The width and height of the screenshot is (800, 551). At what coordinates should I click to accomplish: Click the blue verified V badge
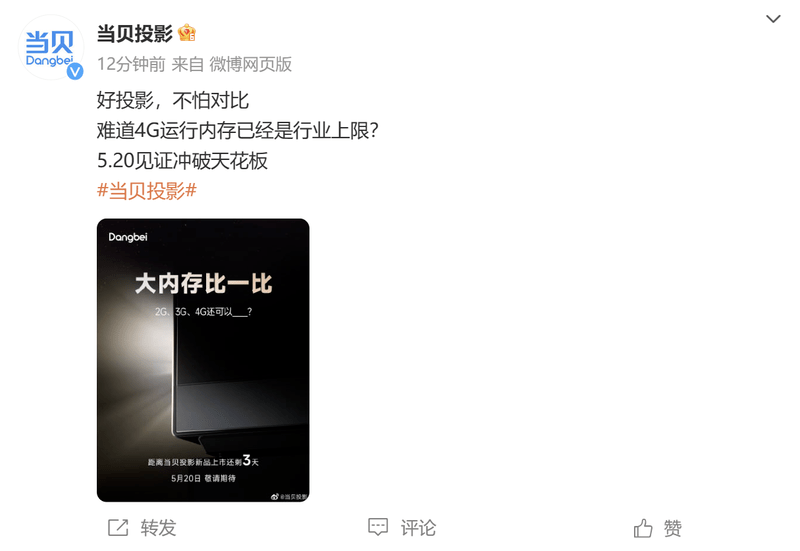click(75, 71)
